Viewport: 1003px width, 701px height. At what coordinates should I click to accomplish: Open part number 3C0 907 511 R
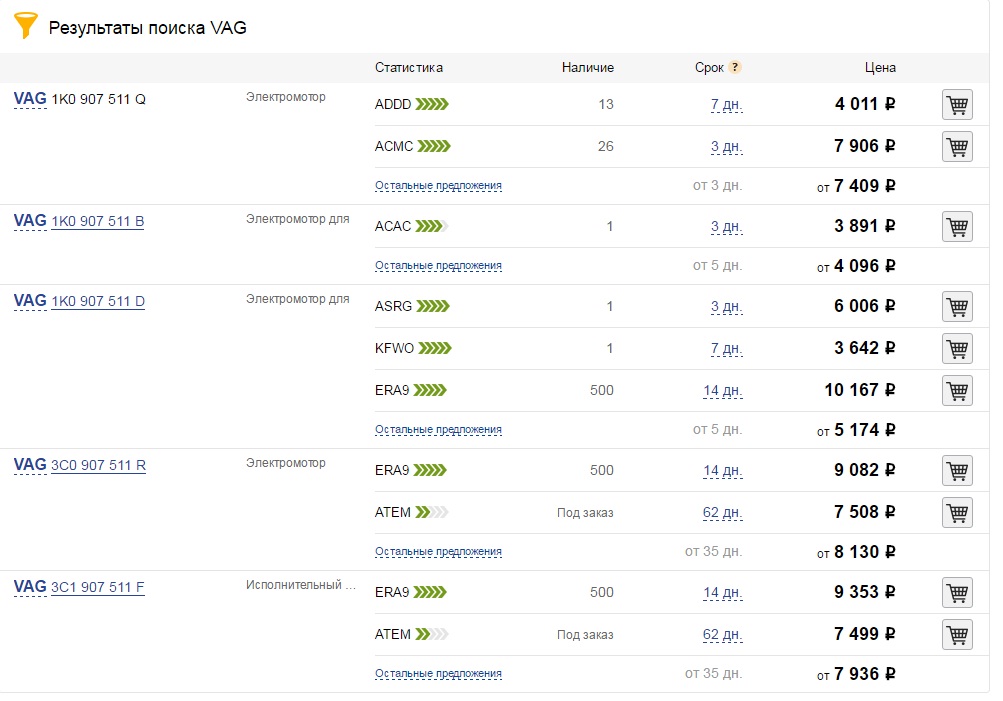click(x=99, y=465)
